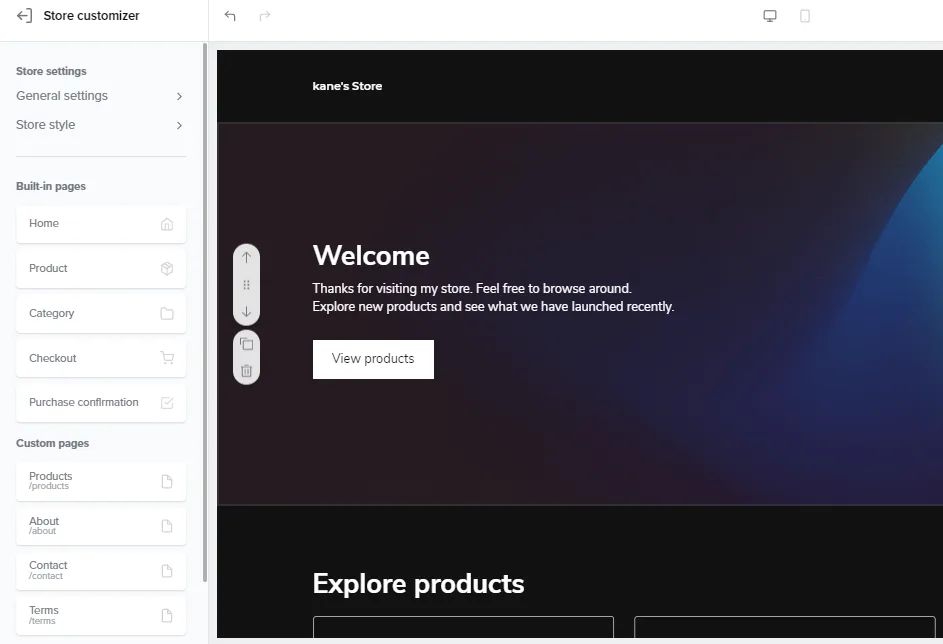Image resolution: width=943 pixels, height=644 pixels.
Task: Open Store style settings
Action: coord(100,125)
